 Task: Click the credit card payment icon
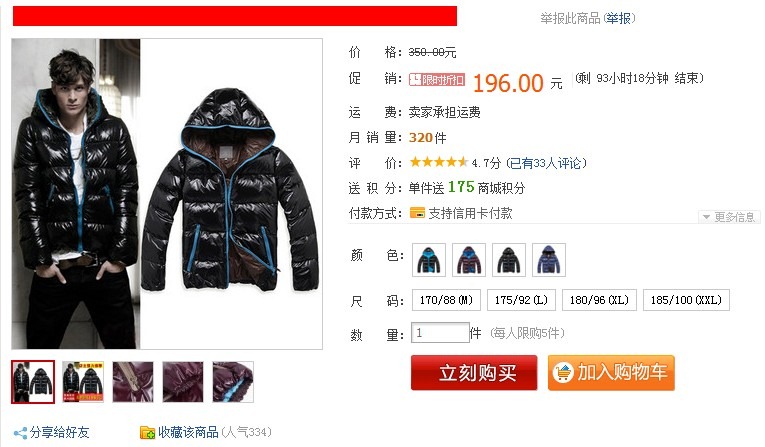417,213
